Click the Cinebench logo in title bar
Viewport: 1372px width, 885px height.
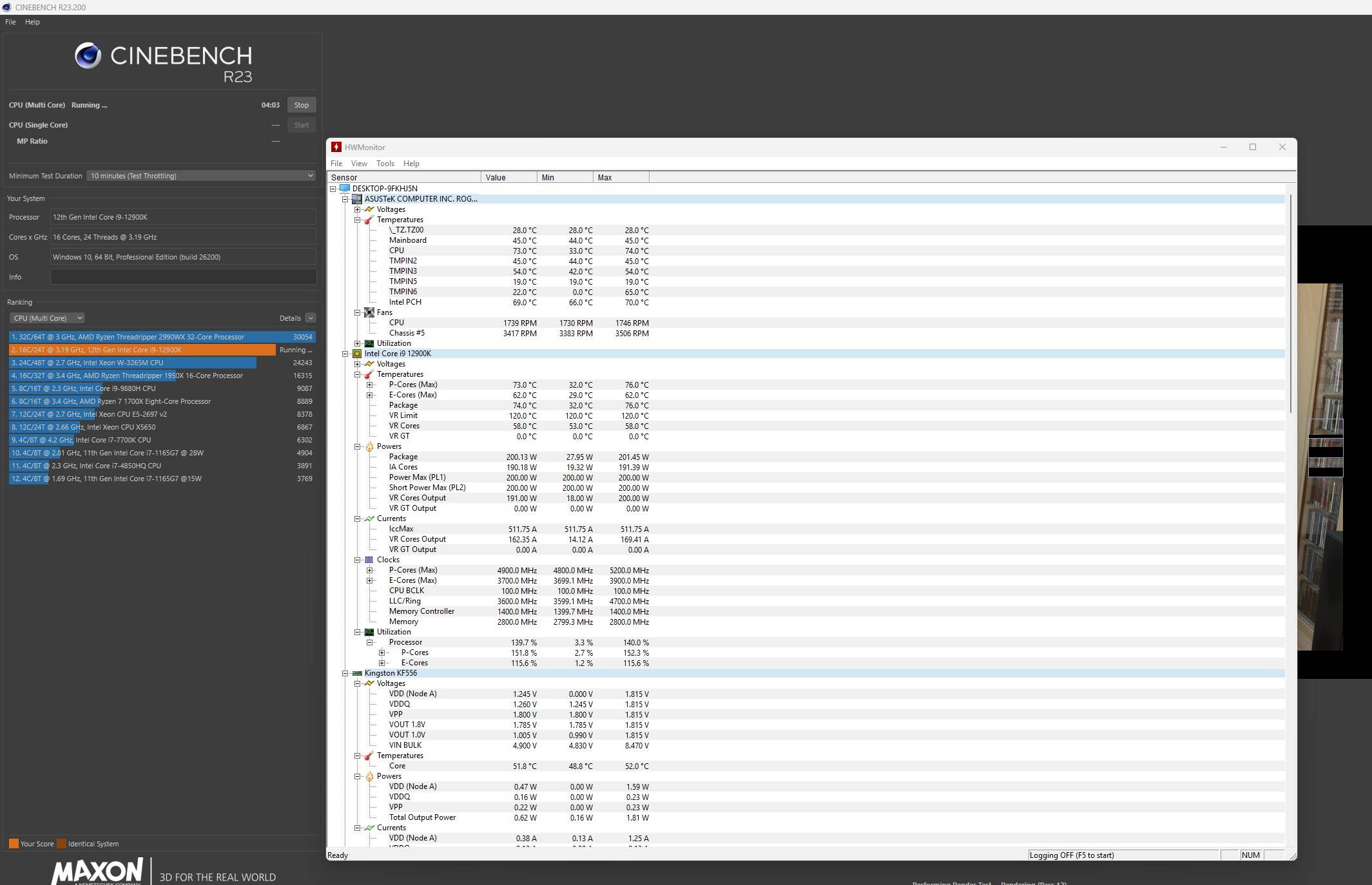click(x=6, y=7)
